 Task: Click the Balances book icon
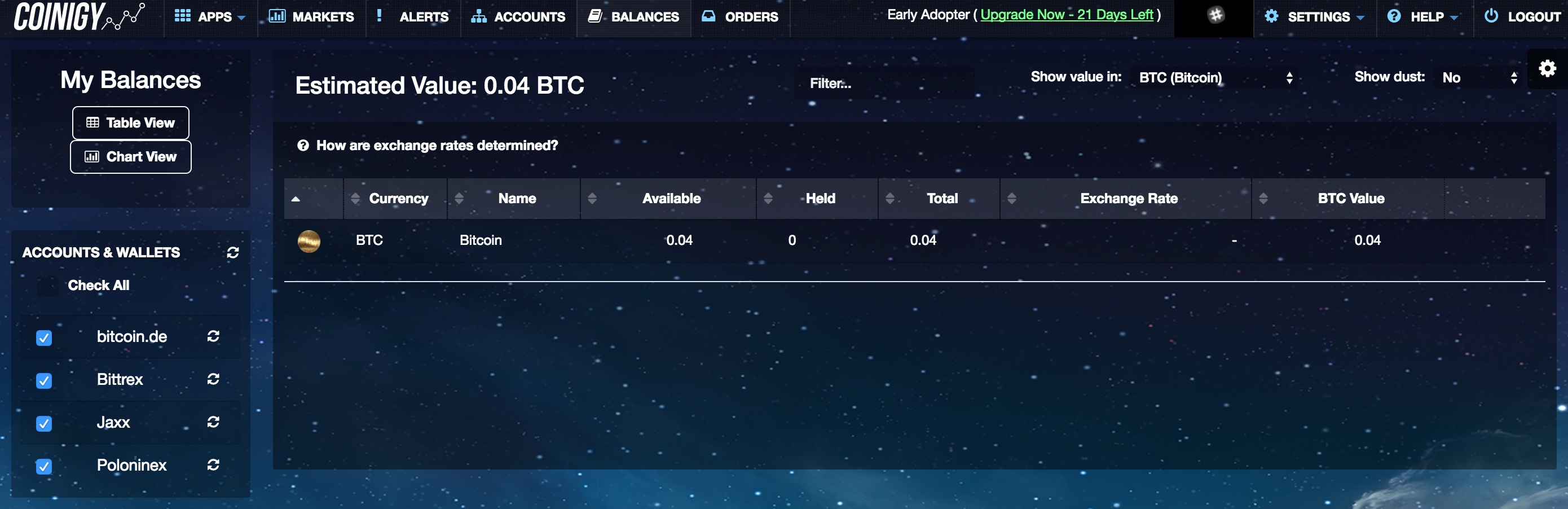tap(594, 16)
